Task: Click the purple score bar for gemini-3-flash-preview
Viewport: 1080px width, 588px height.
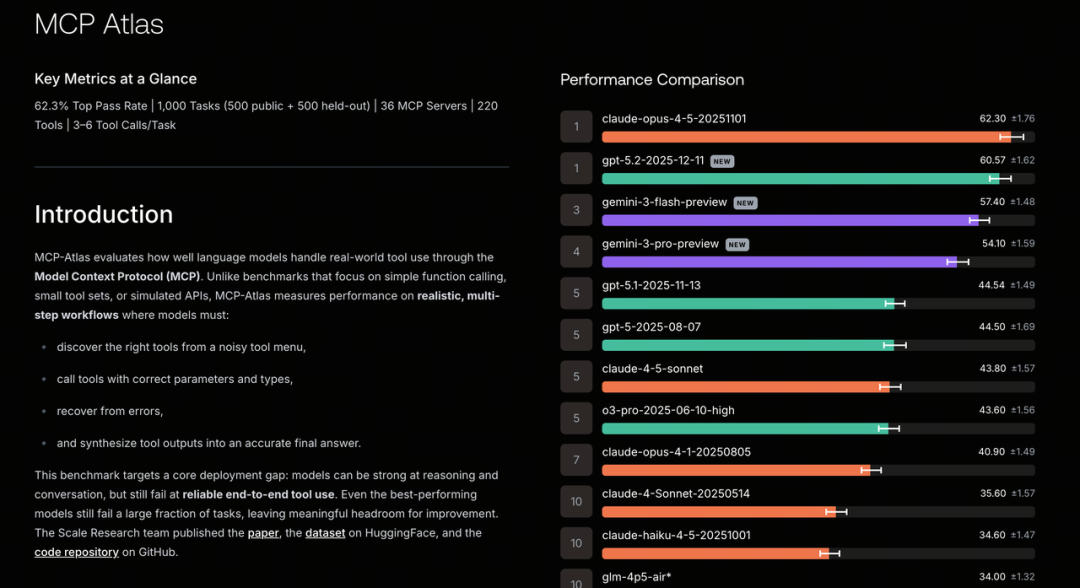Action: pos(790,220)
